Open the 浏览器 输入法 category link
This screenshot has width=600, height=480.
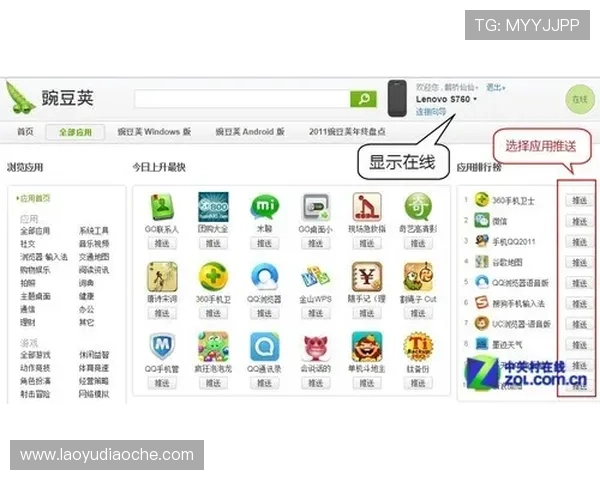(x=44, y=257)
